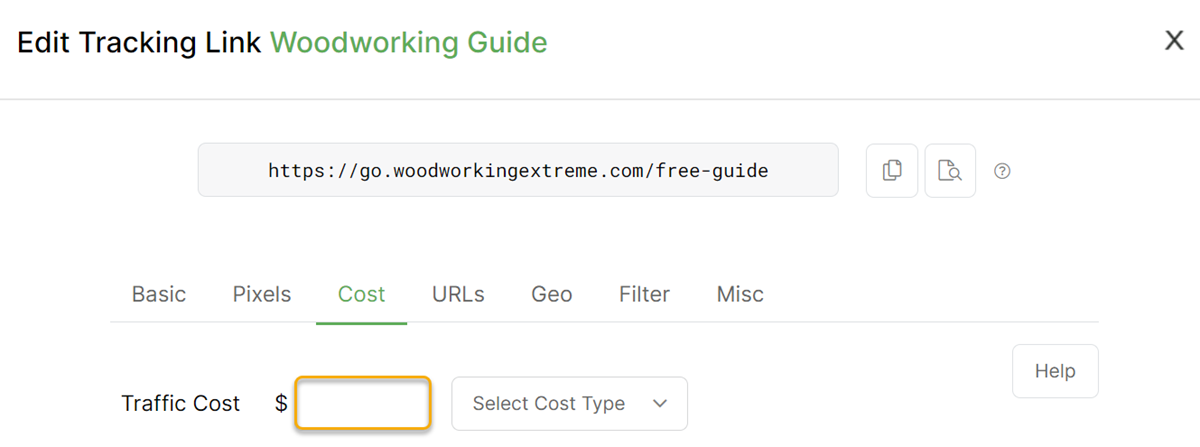This screenshot has height=447, width=1200.
Task: Focus the Traffic Cost amount field
Action: coord(363,403)
